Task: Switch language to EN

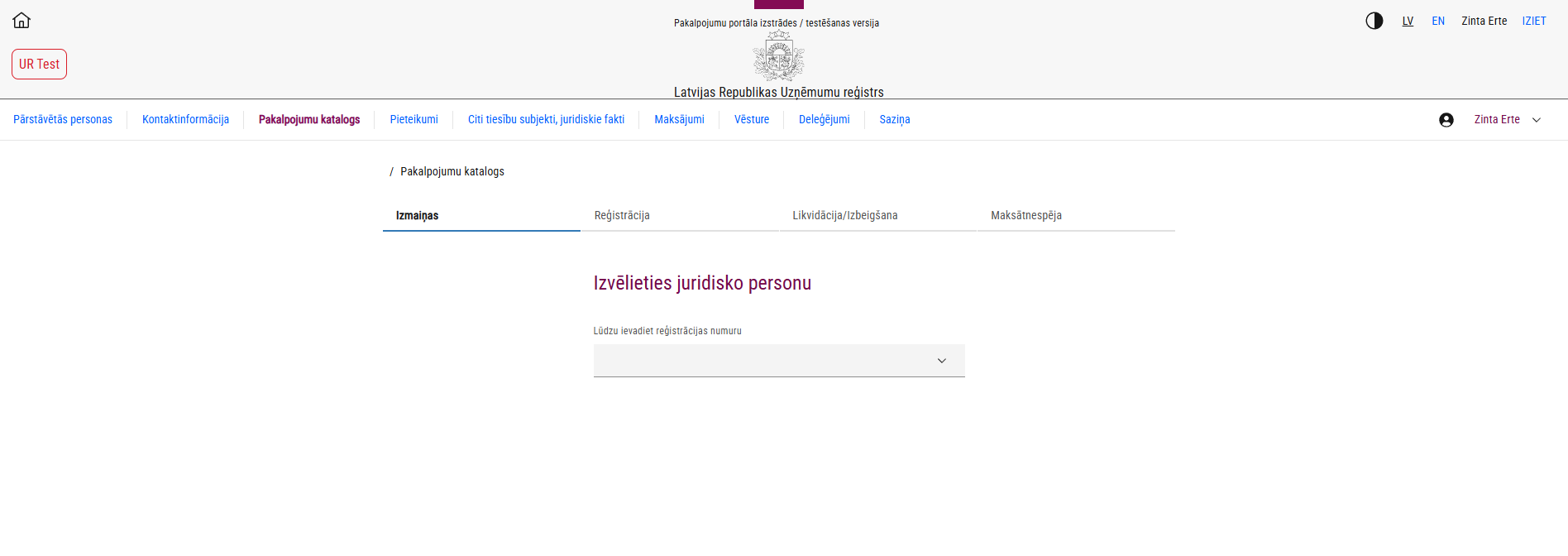Action: click(x=1438, y=21)
